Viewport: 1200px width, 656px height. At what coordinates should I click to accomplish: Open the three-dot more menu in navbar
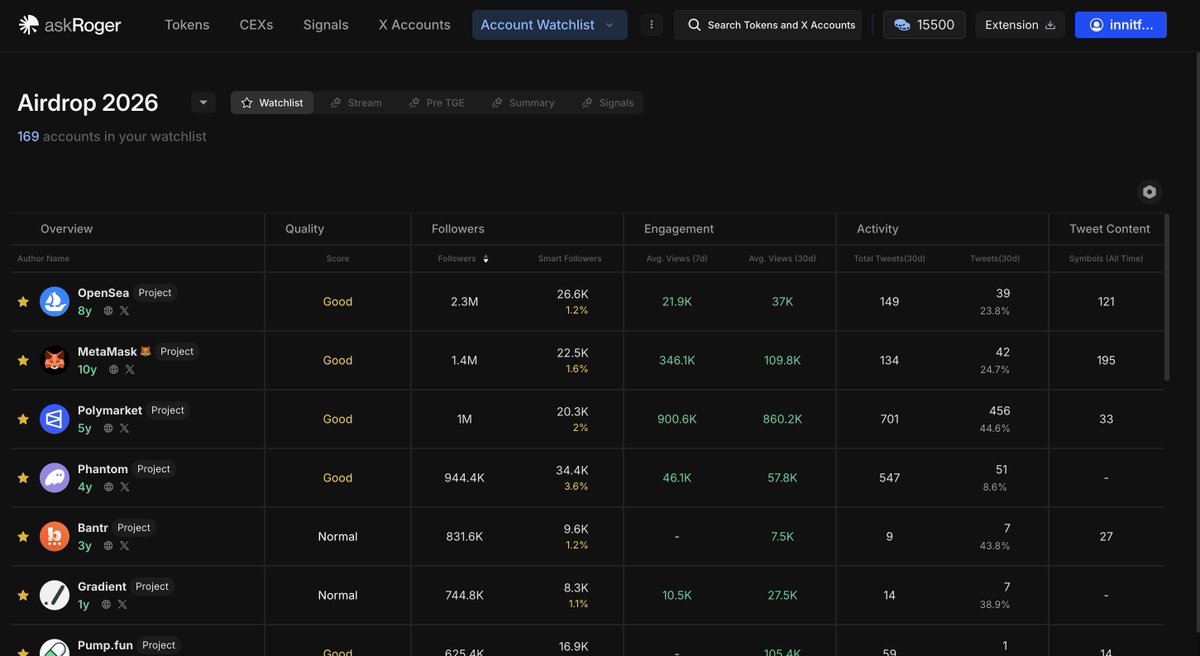point(652,25)
